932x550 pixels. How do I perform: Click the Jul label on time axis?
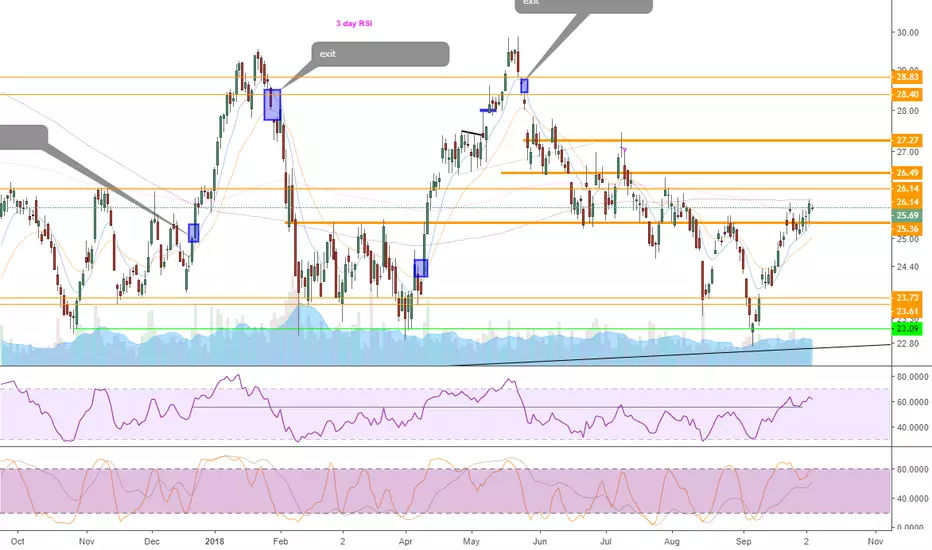click(606, 542)
